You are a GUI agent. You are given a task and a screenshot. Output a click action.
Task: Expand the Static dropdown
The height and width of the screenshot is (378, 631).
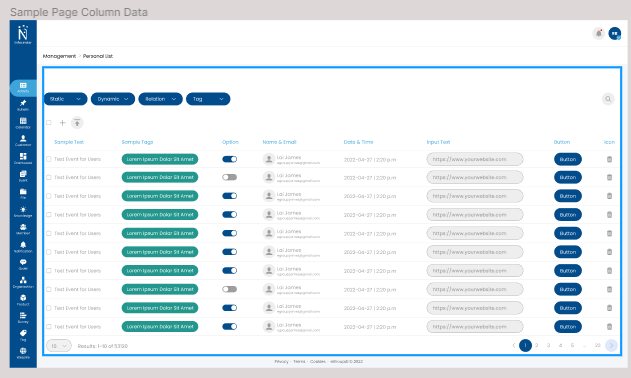click(65, 99)
